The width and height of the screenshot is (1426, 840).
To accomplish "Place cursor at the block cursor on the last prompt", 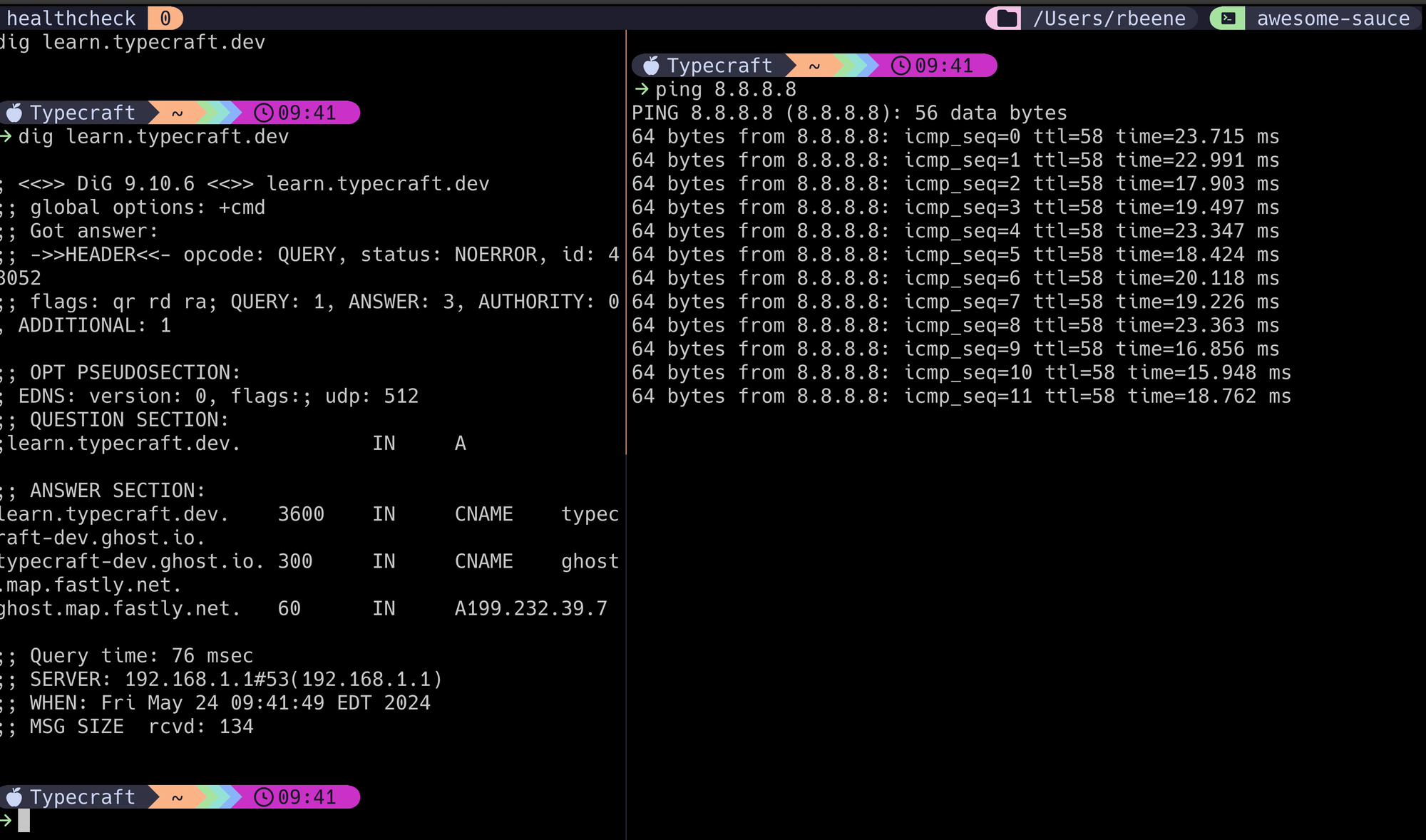I will pyautogui.click(x=24, y=820).
